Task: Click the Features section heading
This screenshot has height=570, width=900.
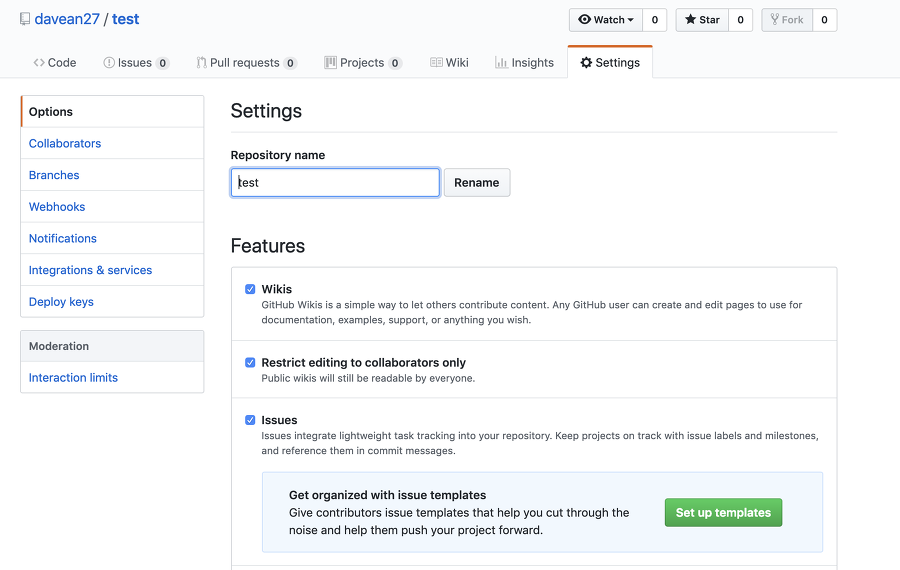Action: click(267, 246)
